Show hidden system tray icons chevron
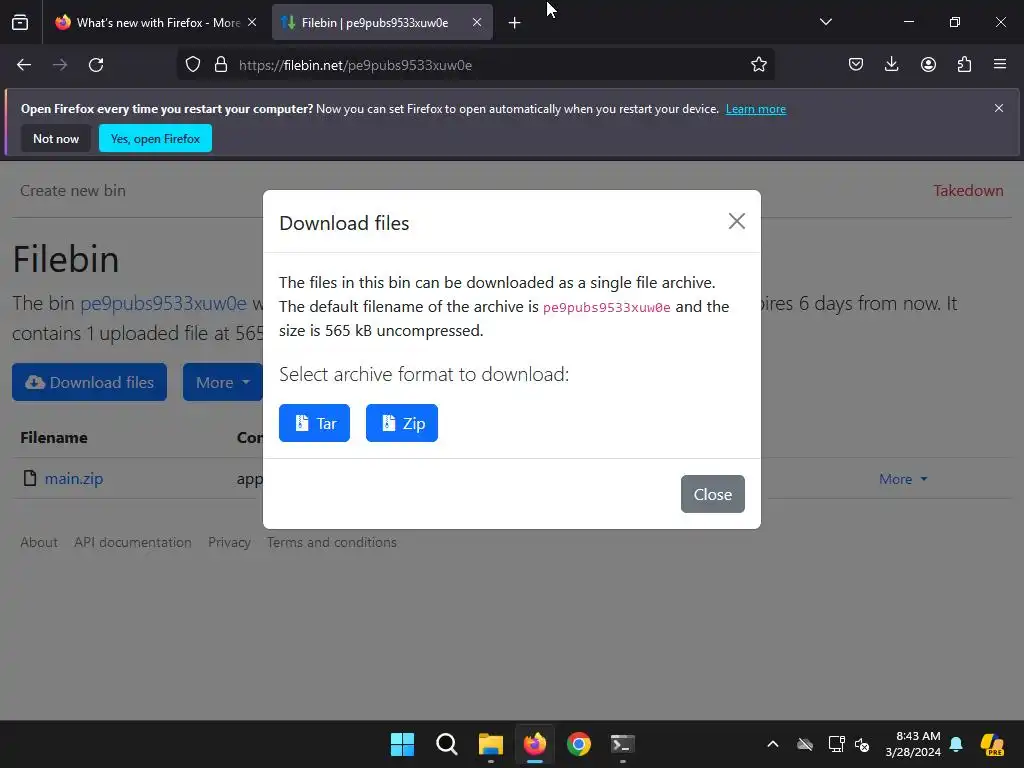Image resolution: width=1024 pixels, height=768 pixels. (x=773, y=744)
